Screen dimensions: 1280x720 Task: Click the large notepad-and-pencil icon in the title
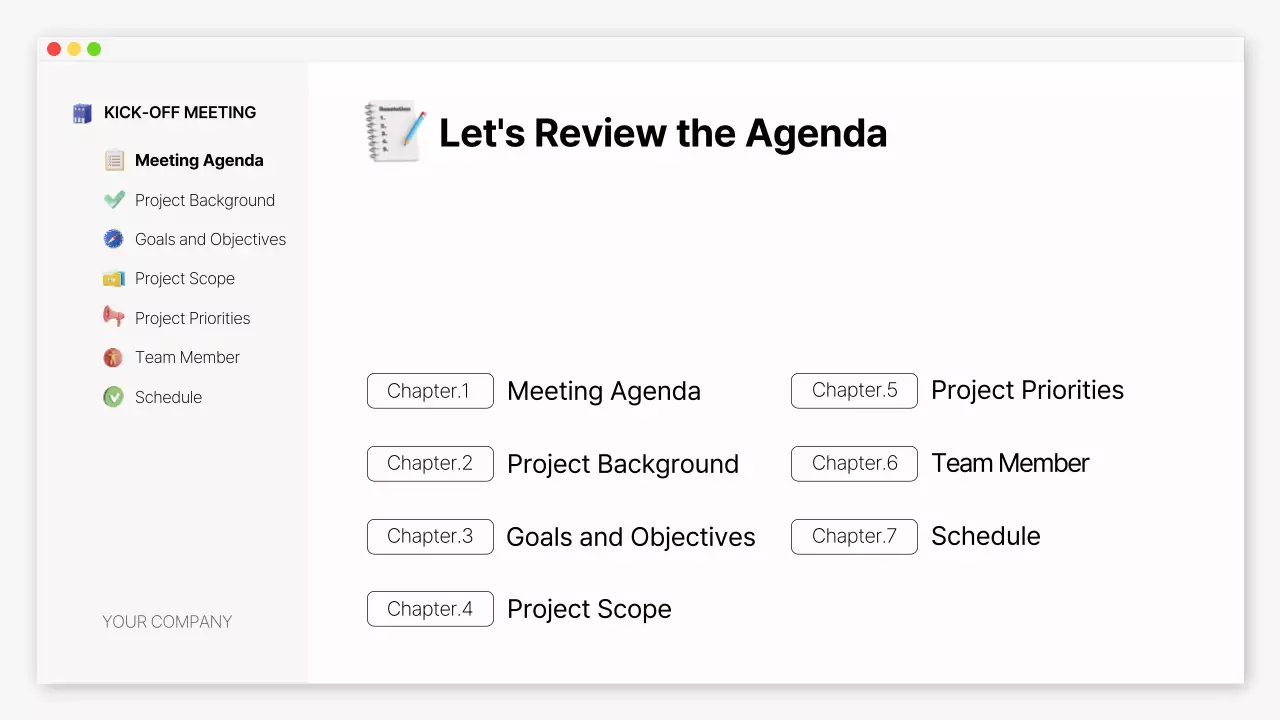coord(394,132)
